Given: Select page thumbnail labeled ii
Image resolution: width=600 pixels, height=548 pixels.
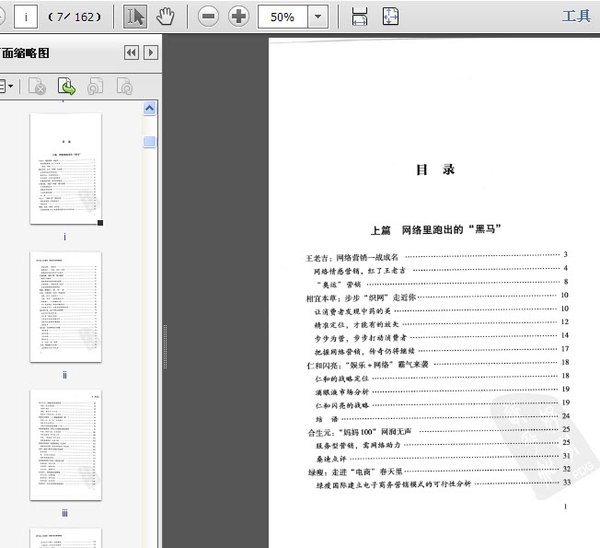Looking at the screenshot, I should click(x=65, y=307).
